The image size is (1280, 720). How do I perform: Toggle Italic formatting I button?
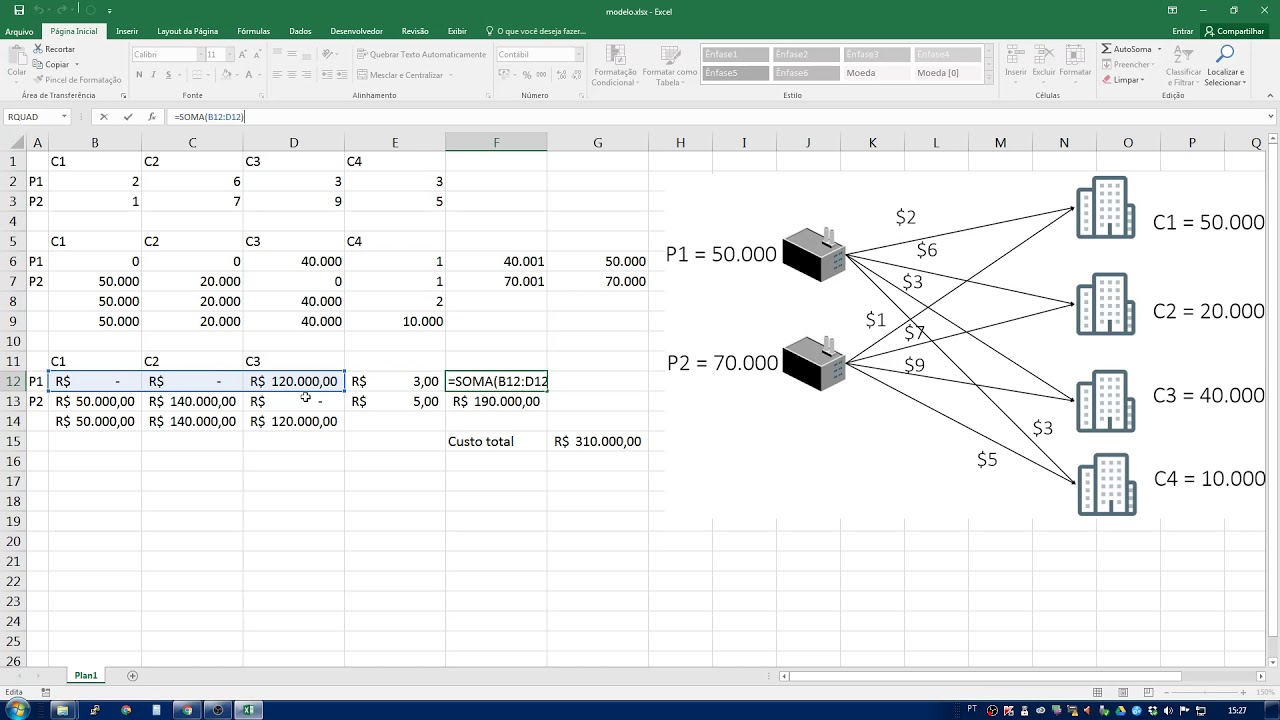click(x=153, y=75)
